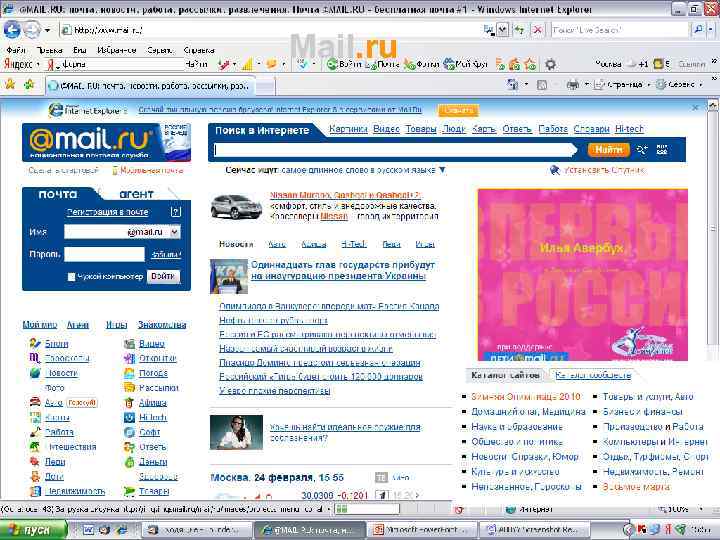720x540 pixels.
Task: Click the help question-mark in mail login box
Action: [176, 212]
